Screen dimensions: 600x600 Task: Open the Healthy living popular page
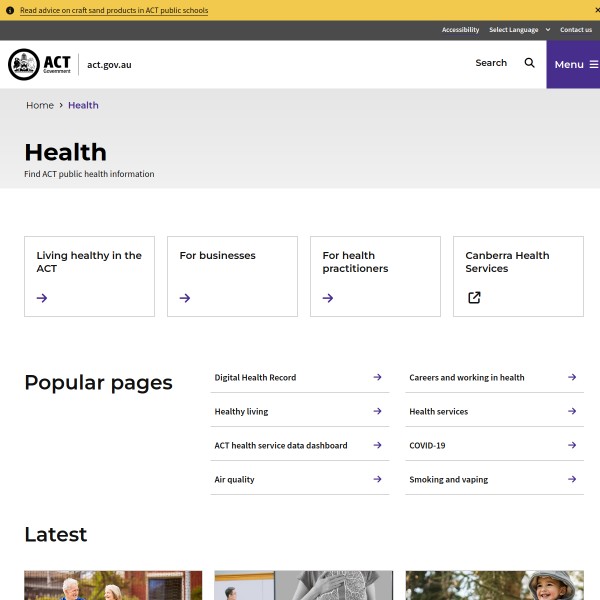point(241,411)
